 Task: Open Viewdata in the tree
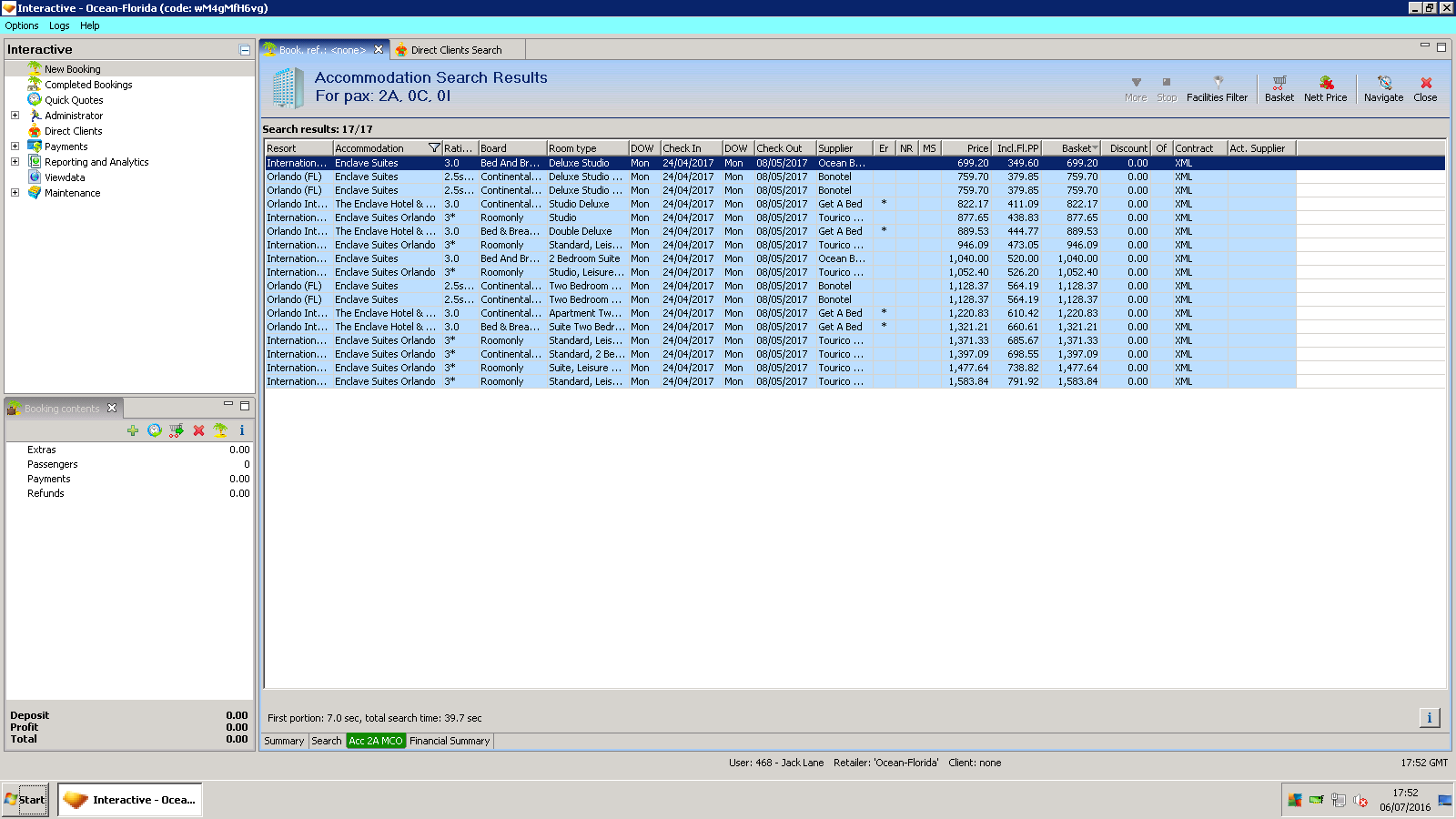pyautogui.click(x=65, y=177)
